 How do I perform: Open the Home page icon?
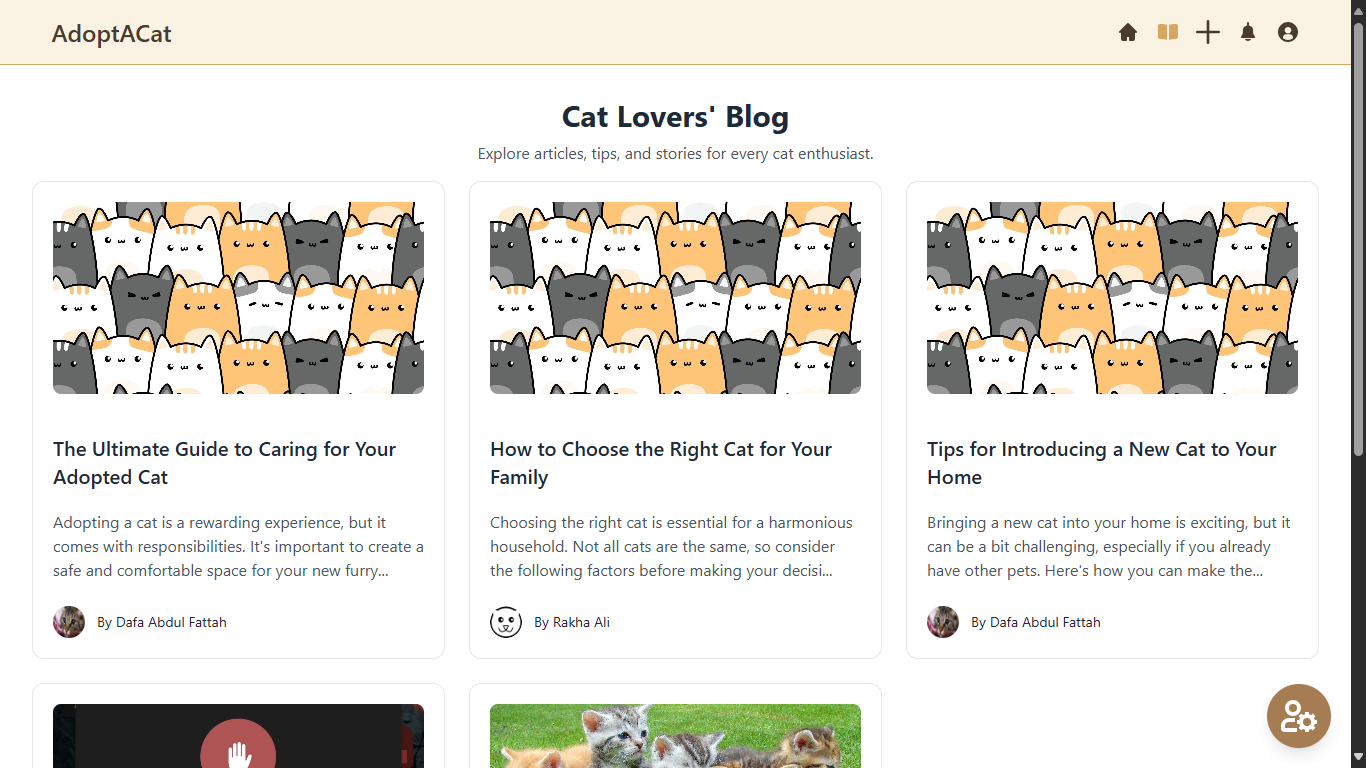[1127, 32]
